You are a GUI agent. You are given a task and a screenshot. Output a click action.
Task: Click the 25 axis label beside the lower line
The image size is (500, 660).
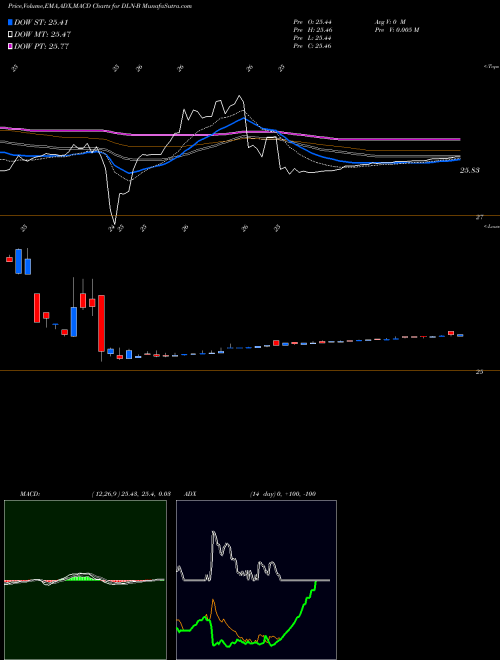[479, 372]
